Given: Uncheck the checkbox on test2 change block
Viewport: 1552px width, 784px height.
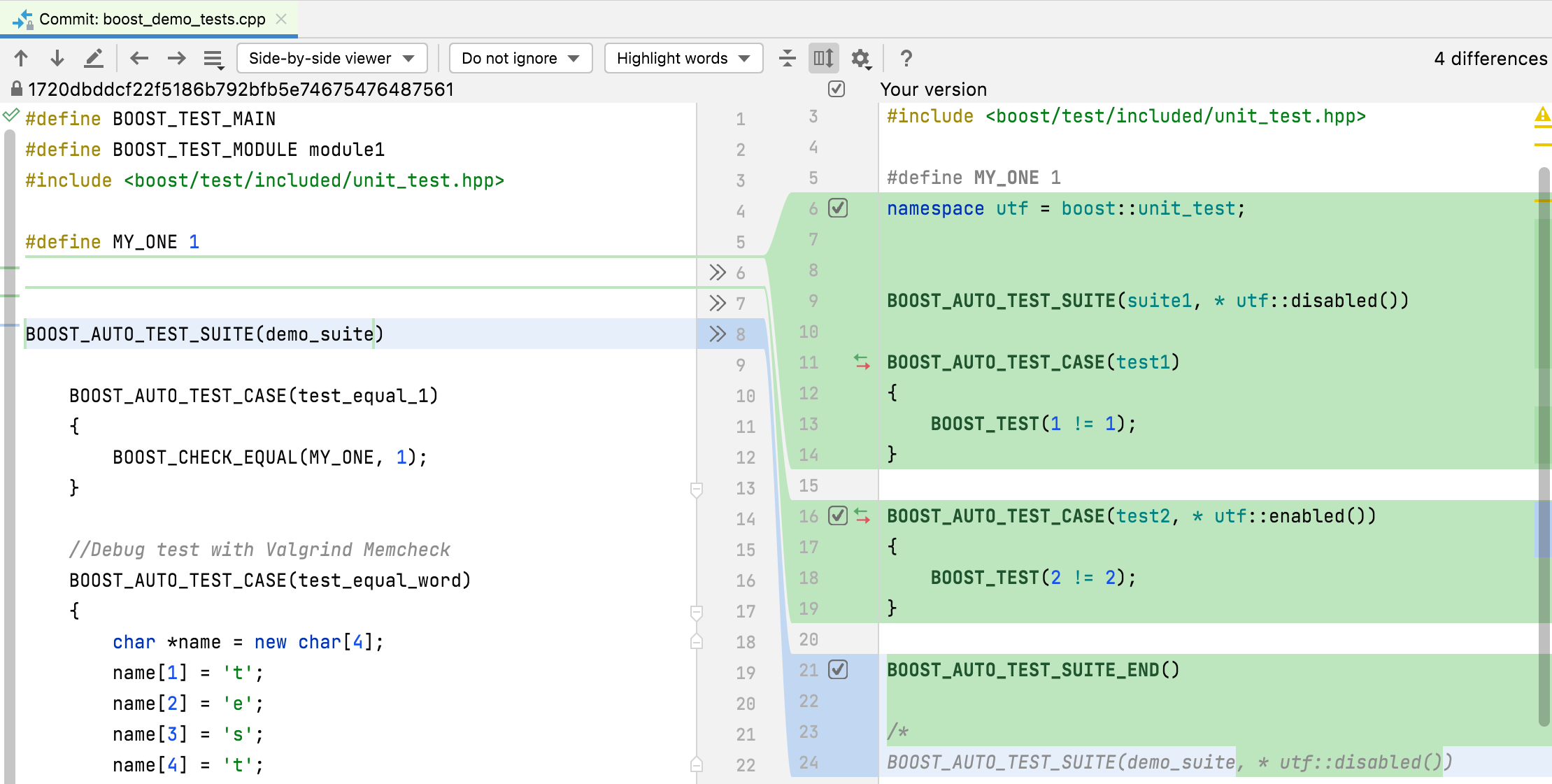Looking at the screenshot, I should (836, 516).
